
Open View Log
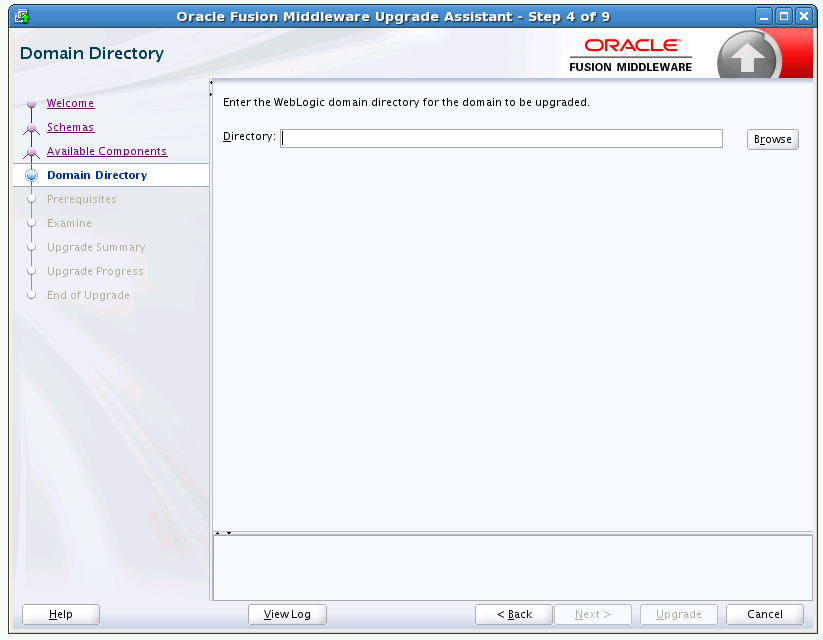(287, 614)
